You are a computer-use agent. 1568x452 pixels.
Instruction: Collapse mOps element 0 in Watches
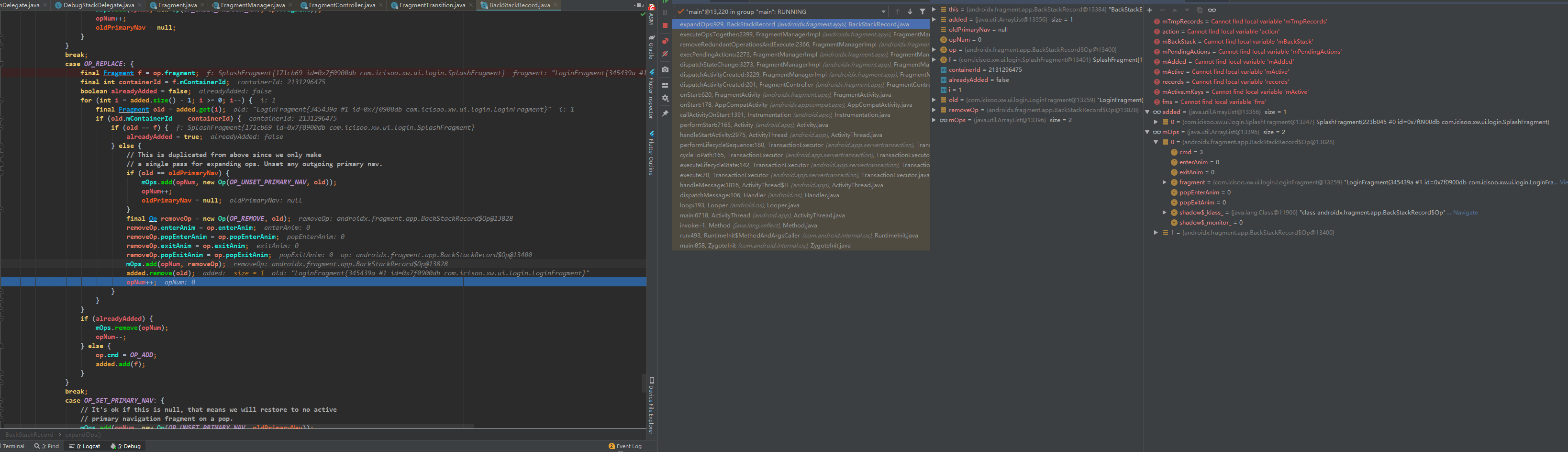(1156, 142)
